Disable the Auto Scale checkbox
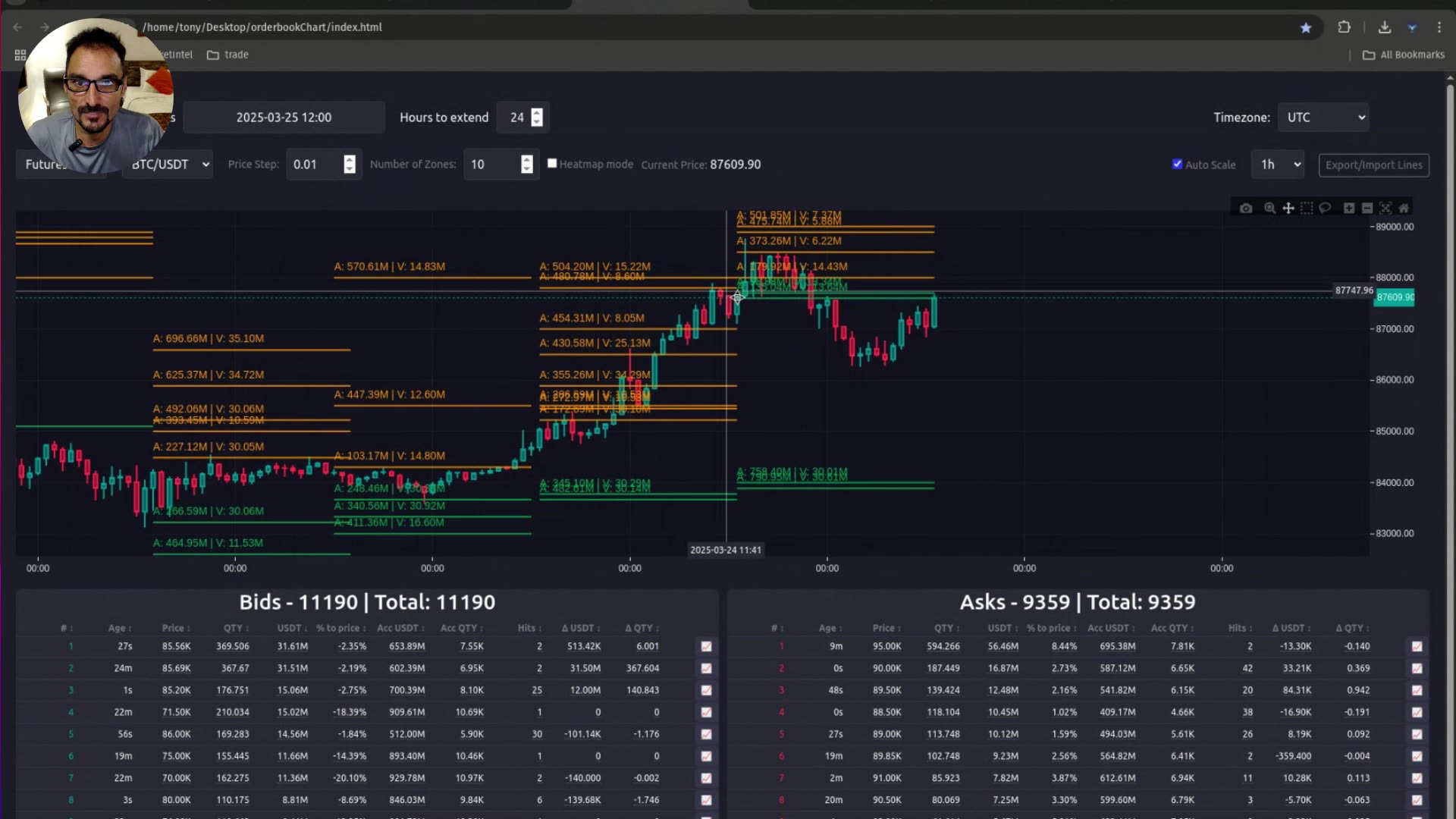 1178,164
